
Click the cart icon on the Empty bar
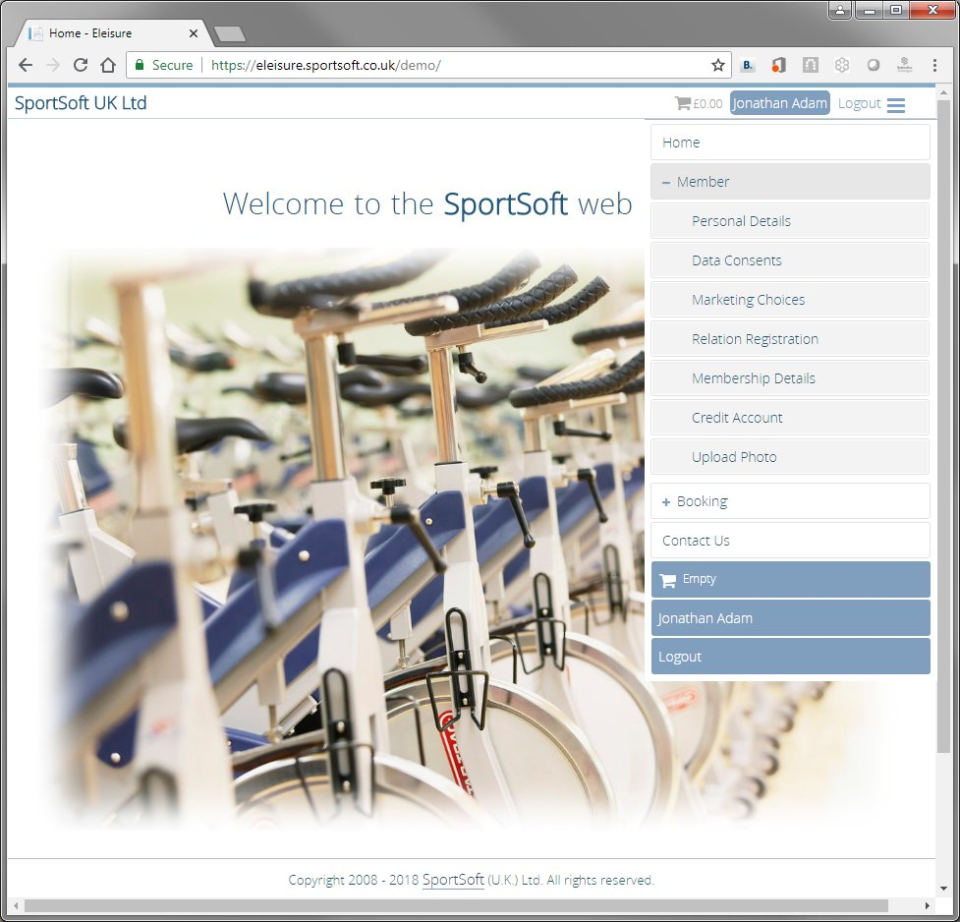click(x=667, y=579)
